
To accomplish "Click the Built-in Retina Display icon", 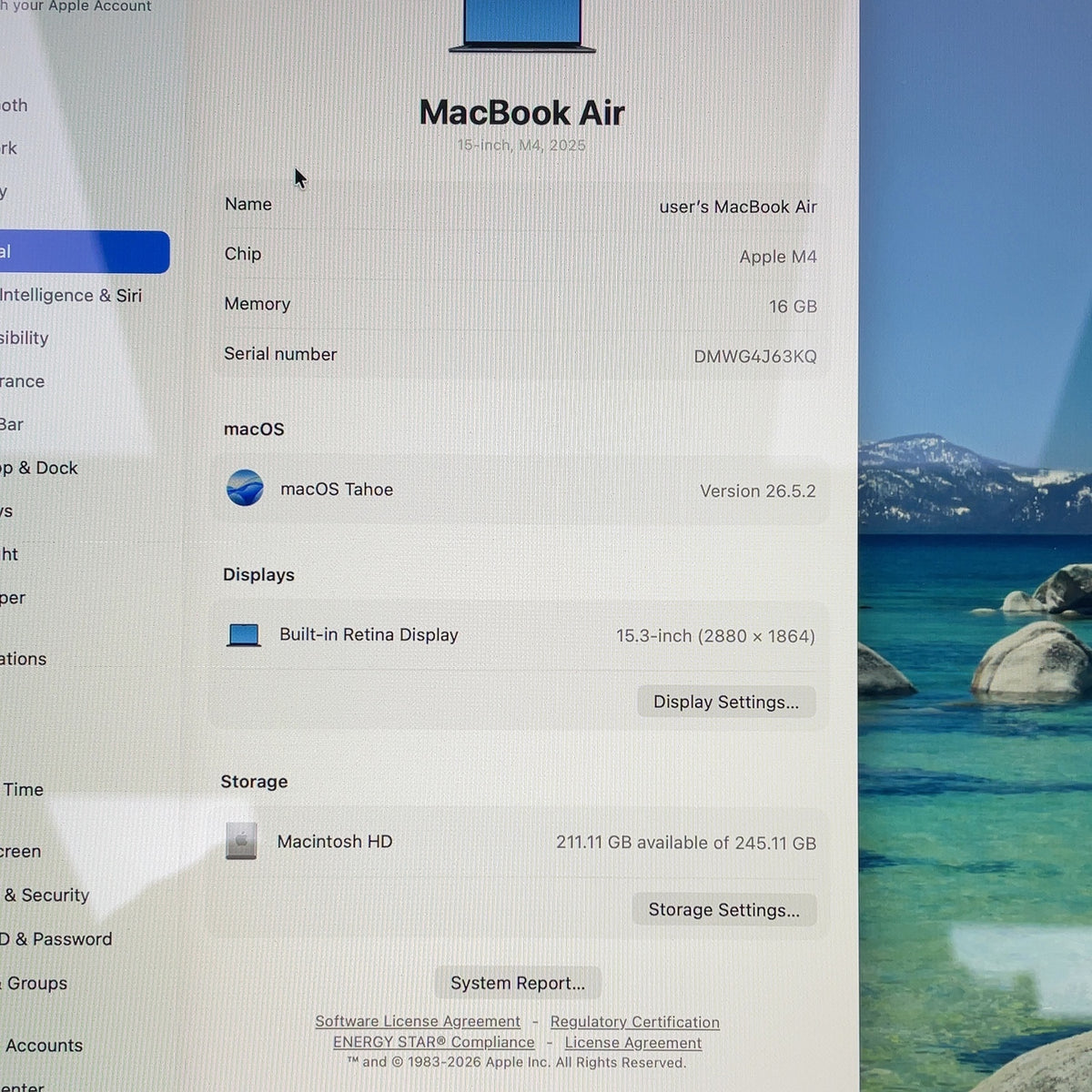I will click(244, 635).
